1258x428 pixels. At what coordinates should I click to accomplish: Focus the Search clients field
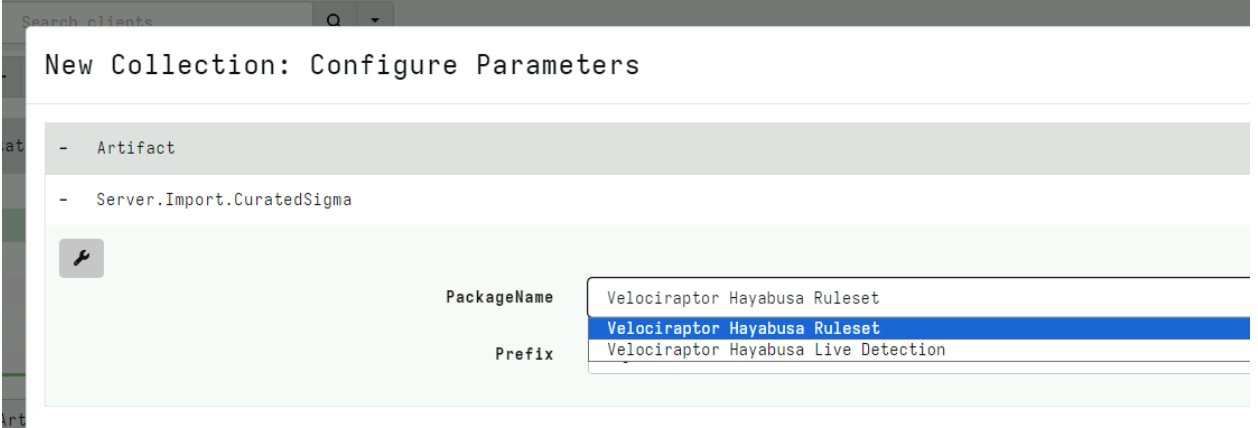(x=160, y=20)
